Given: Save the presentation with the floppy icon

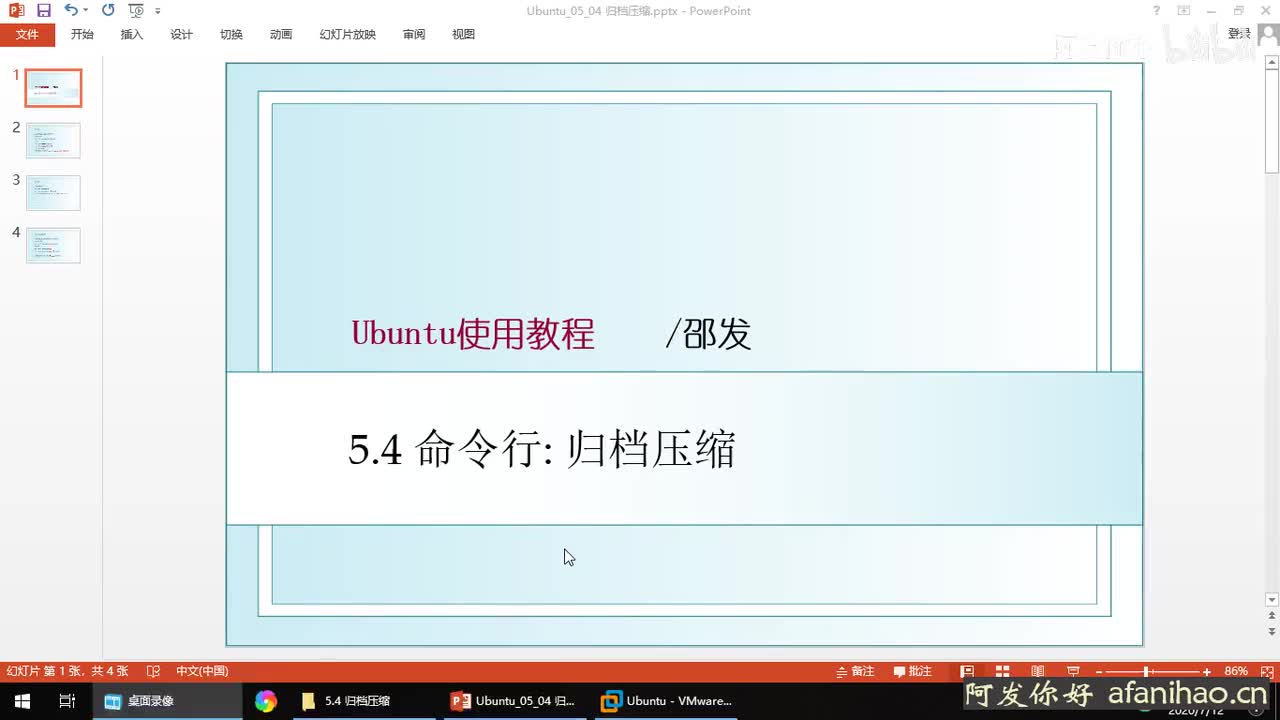Looking at the screenshot, I should [44, 11].
